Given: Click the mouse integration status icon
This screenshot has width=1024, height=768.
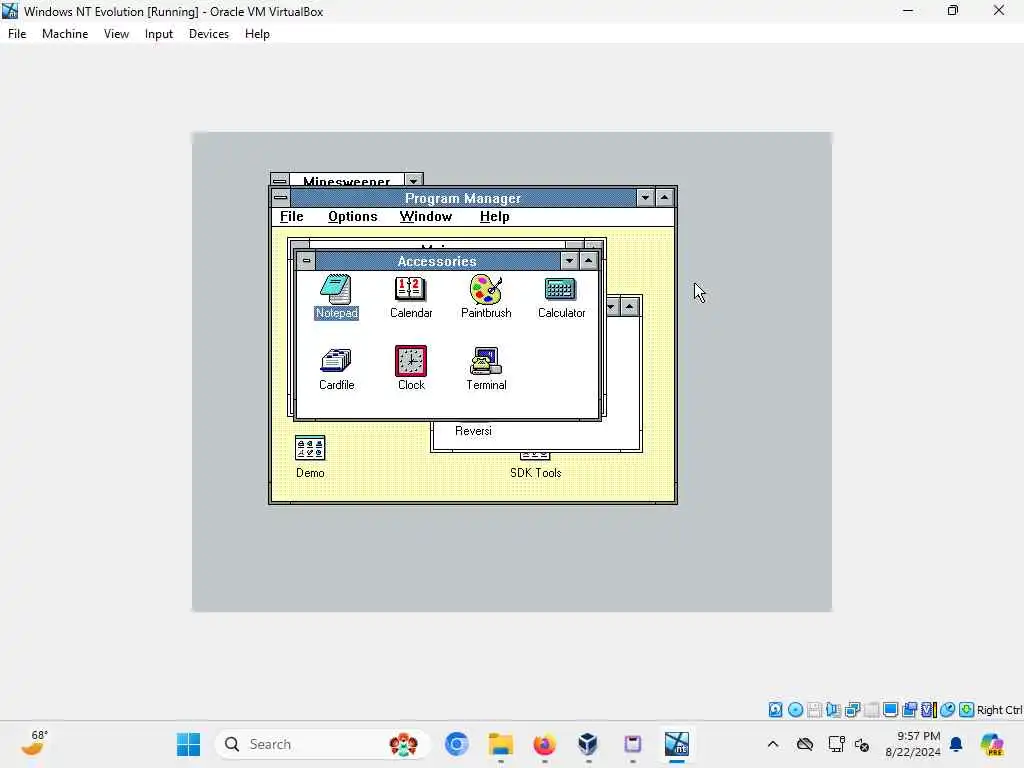Looking at the screenshot, I should [948, 710].
